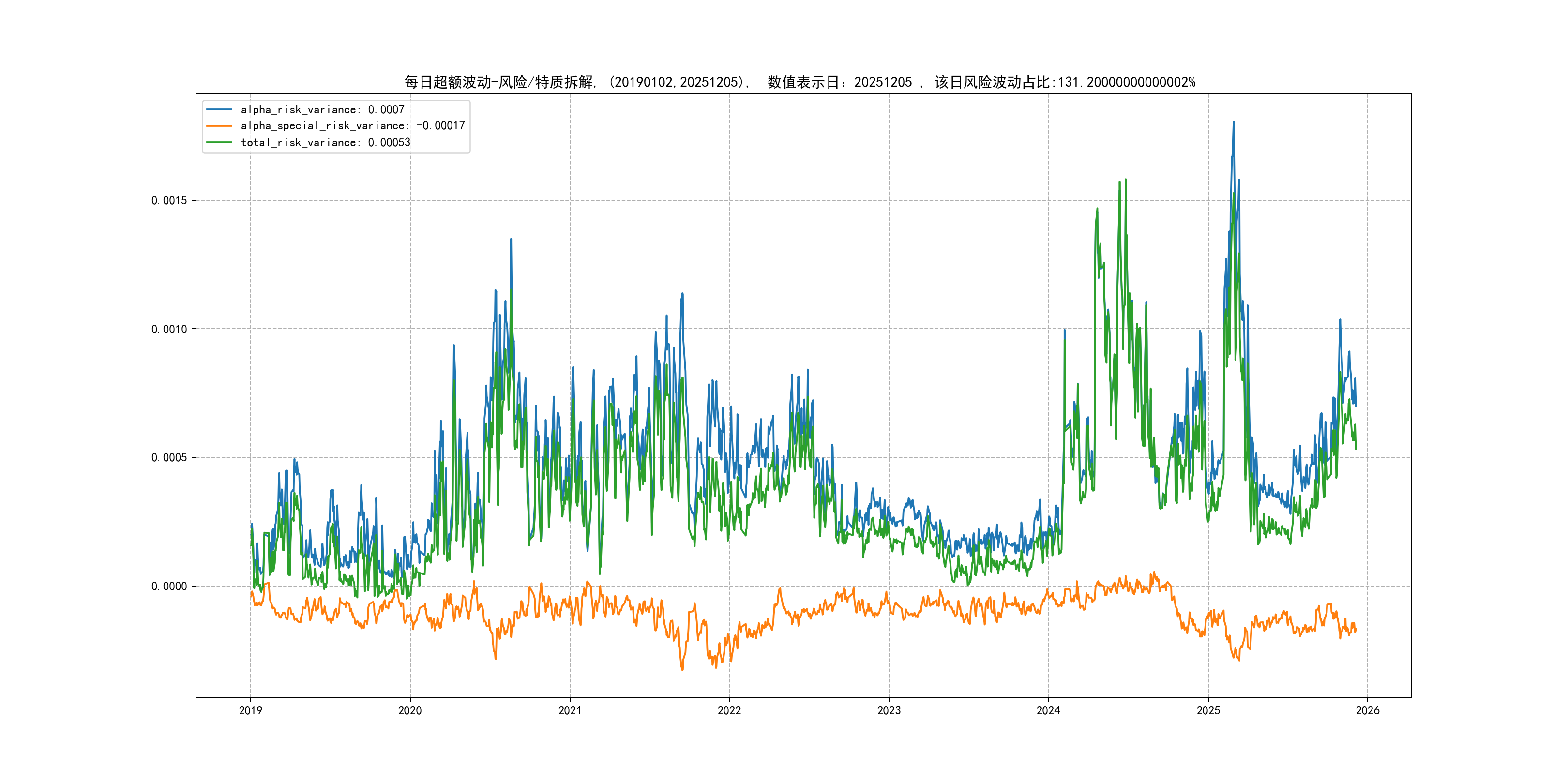Screen dimensions: 1568x784
Task: Click the 2020 x-axis tick label
Action: [409, 710]
